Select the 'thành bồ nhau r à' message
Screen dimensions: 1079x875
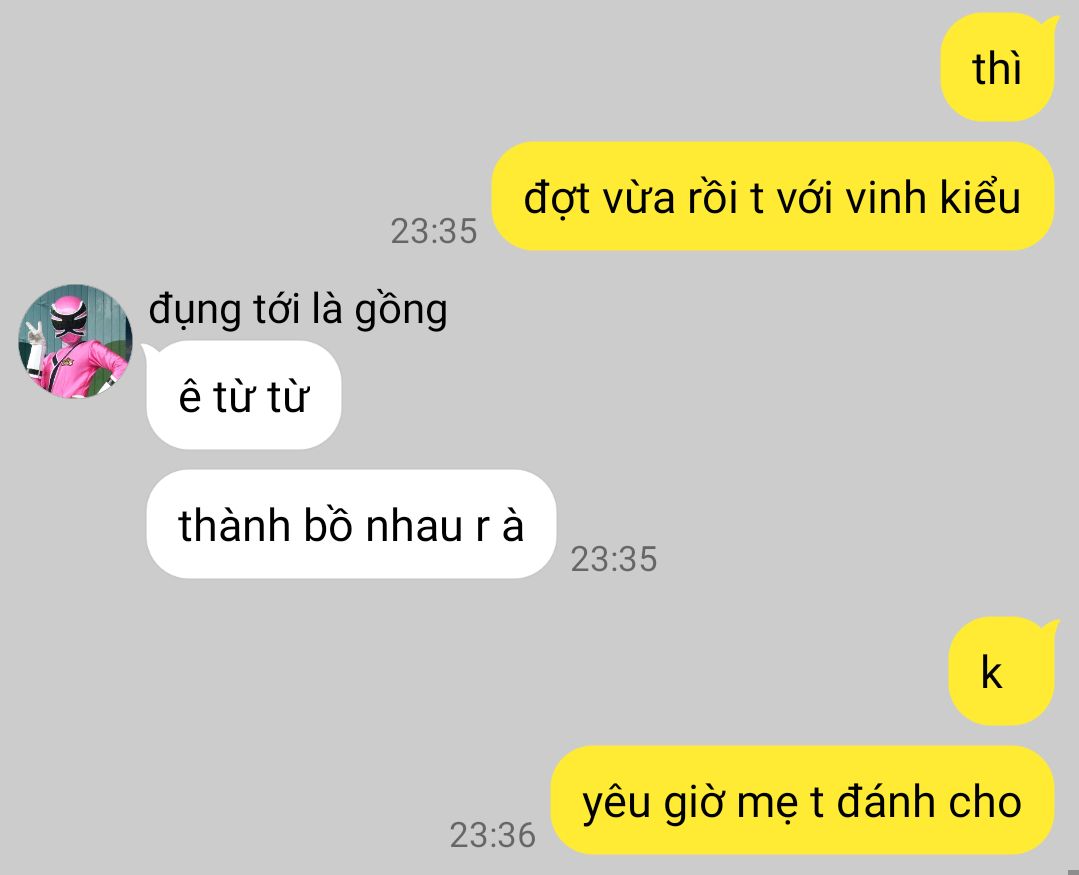pyautogui.click(x=351, y=524)
